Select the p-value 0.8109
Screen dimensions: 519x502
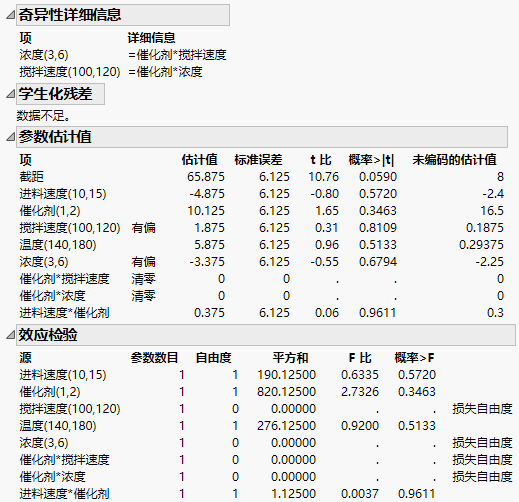pyautogui.click(x=378, y=228)
